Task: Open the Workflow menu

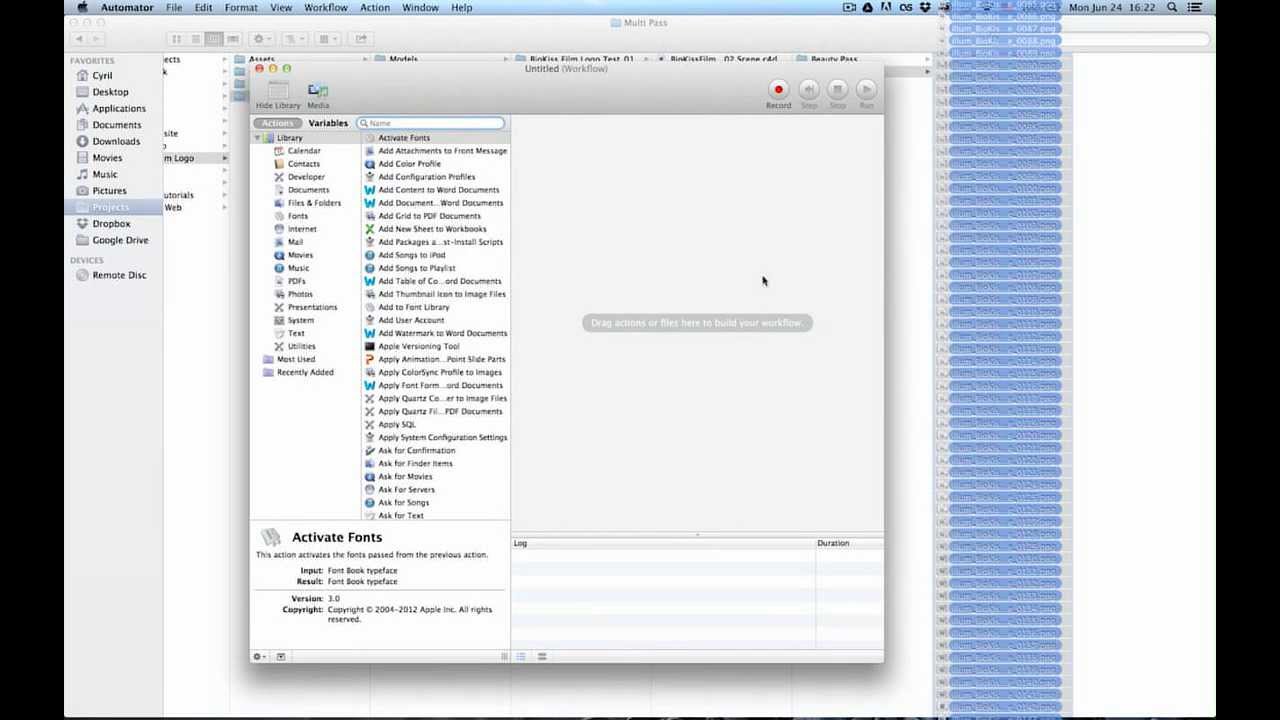Action: pos(326,7)
